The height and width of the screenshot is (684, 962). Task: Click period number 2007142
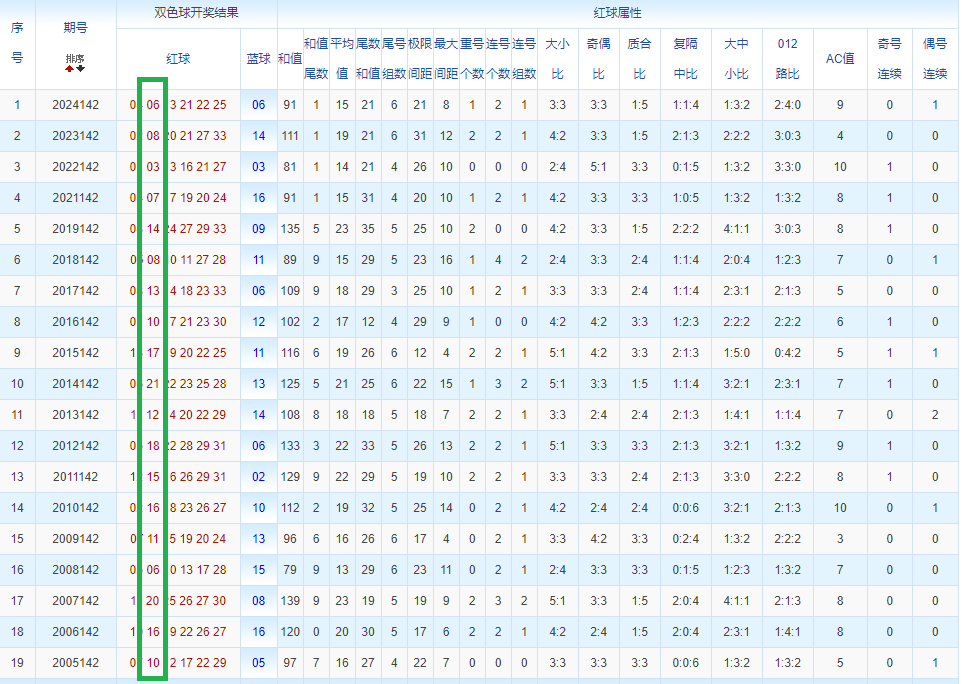[75, 601]
